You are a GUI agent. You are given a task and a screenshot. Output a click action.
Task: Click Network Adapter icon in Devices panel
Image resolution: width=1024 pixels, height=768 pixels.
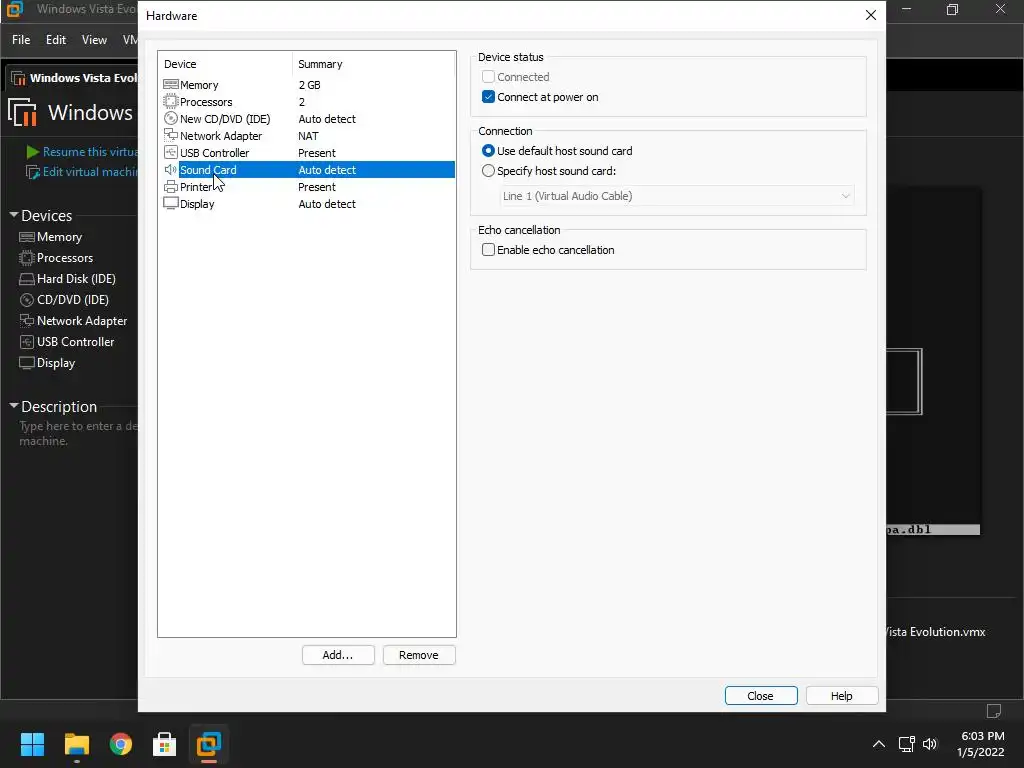tap(27, 321)
